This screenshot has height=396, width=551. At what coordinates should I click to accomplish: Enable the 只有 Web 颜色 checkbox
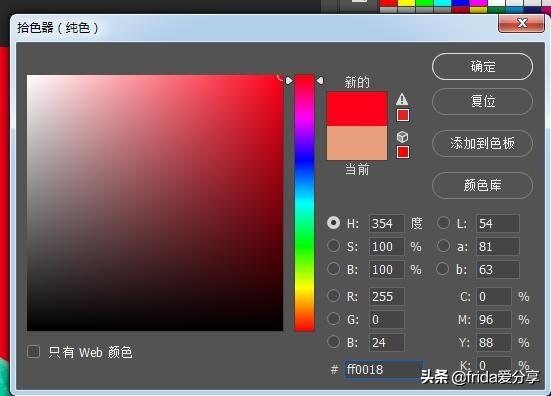click(34, 351)
